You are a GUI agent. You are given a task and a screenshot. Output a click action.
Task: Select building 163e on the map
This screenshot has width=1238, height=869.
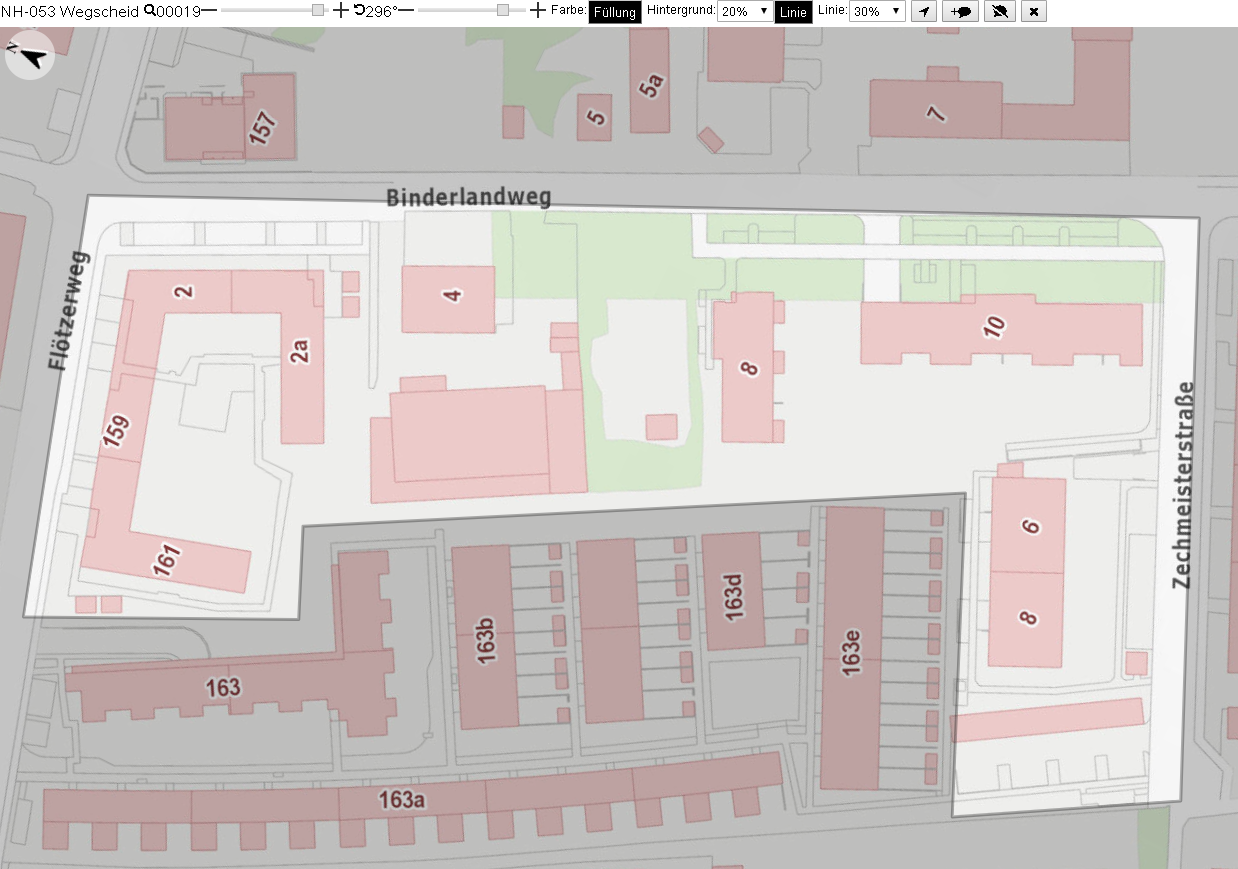pyautogui.click(x=852, y=649)
